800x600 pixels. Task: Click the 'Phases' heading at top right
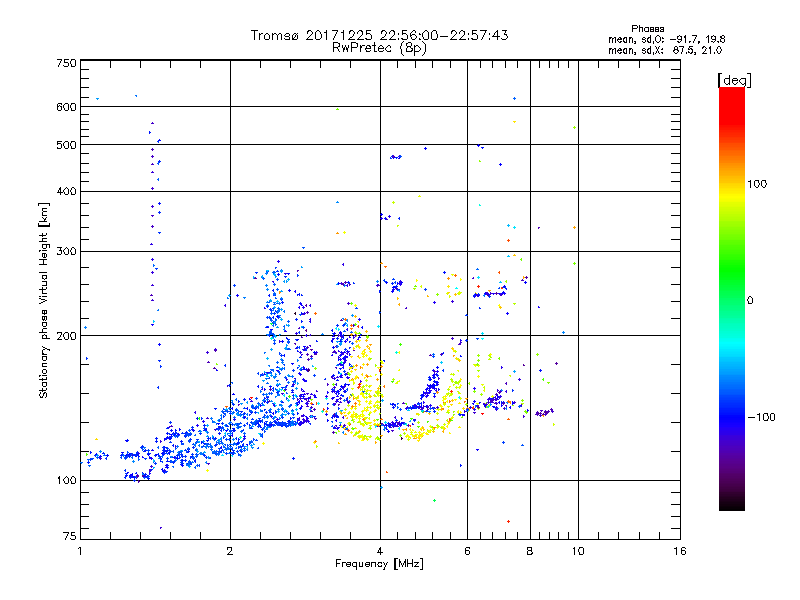tap(647, 29)
